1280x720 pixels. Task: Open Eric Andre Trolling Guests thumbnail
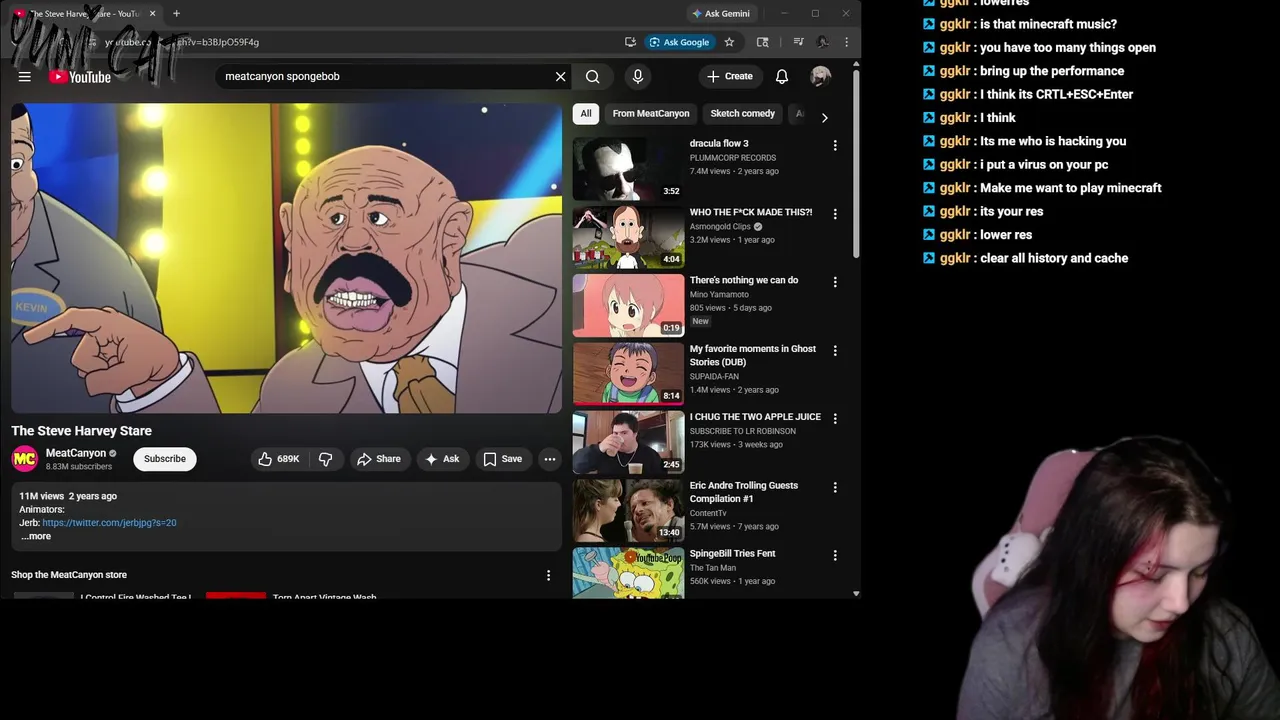pos(628,510)
